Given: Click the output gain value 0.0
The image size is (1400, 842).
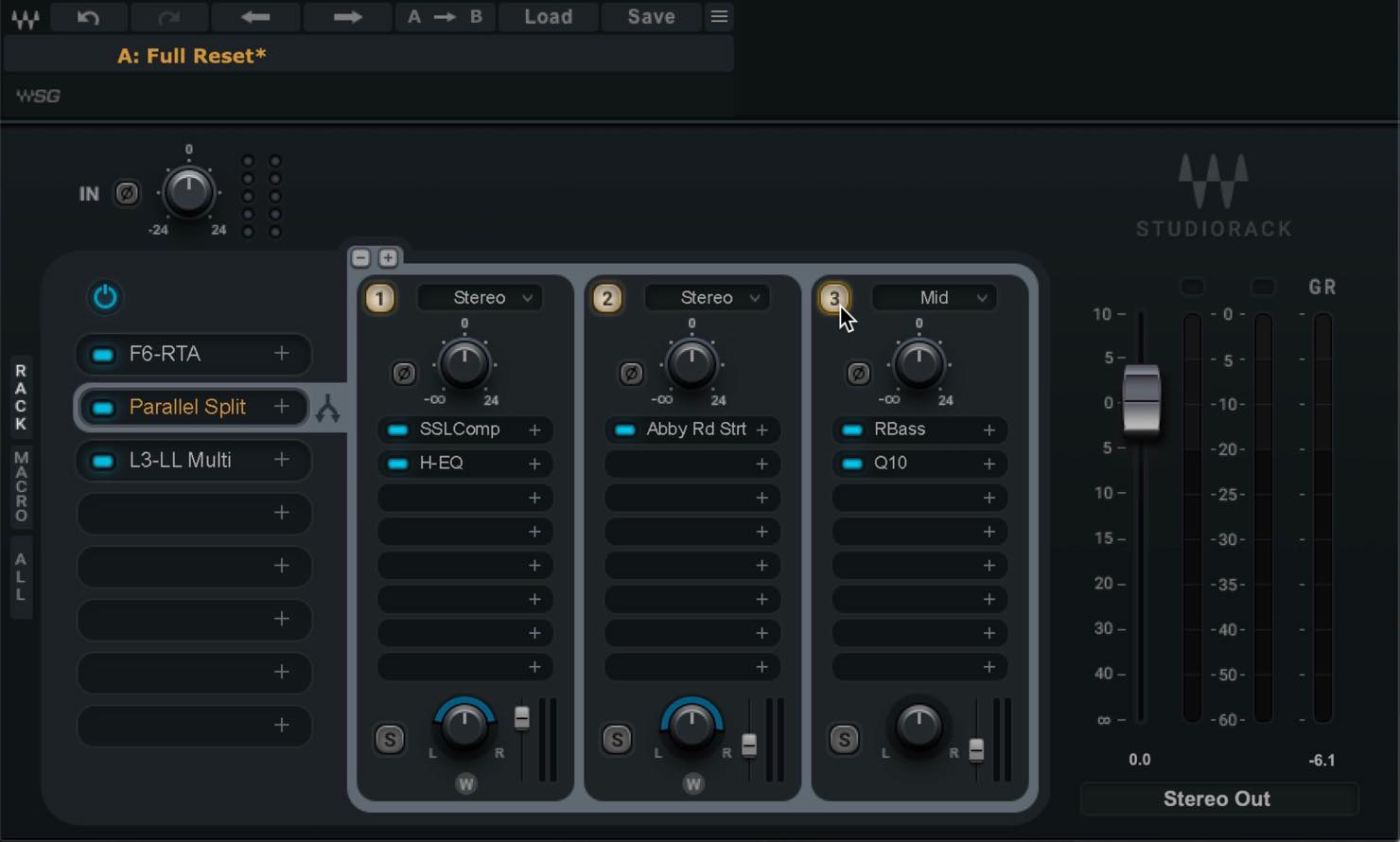Looking at the screenshot, I should [x=1140, y=760].
